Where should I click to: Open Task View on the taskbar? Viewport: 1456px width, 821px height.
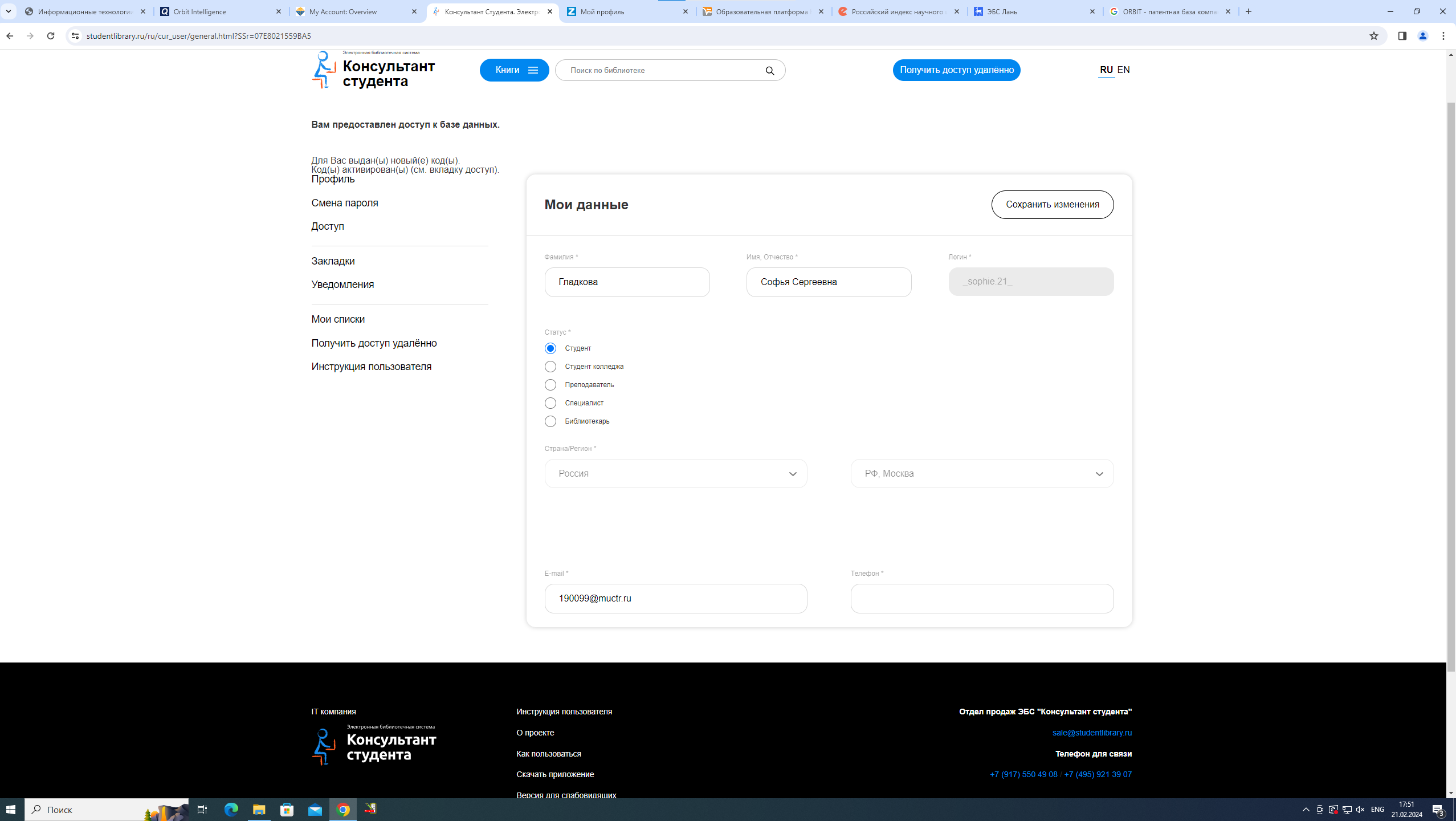coord(202,810)
